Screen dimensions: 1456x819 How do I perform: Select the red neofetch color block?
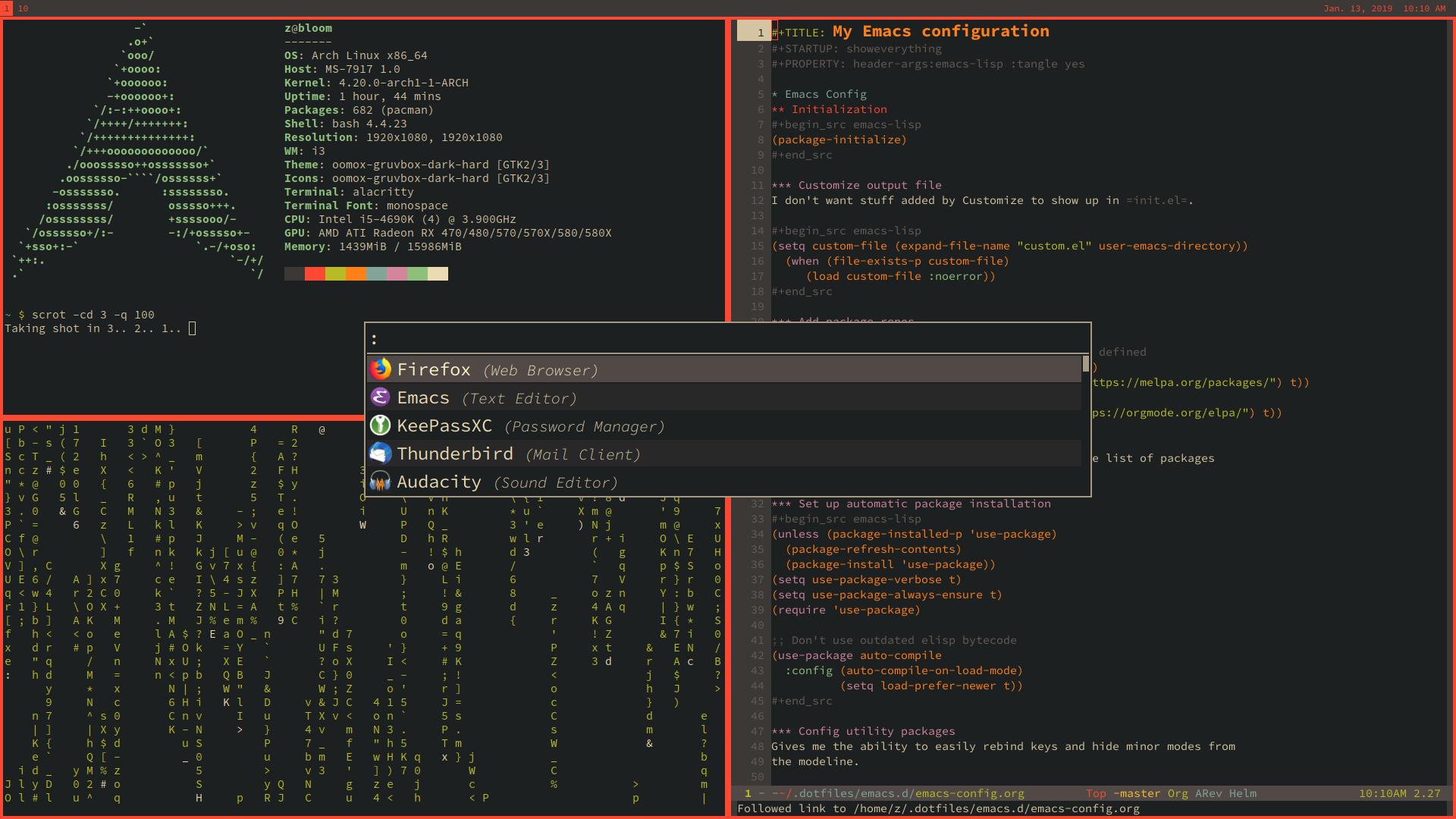point(315,274)
